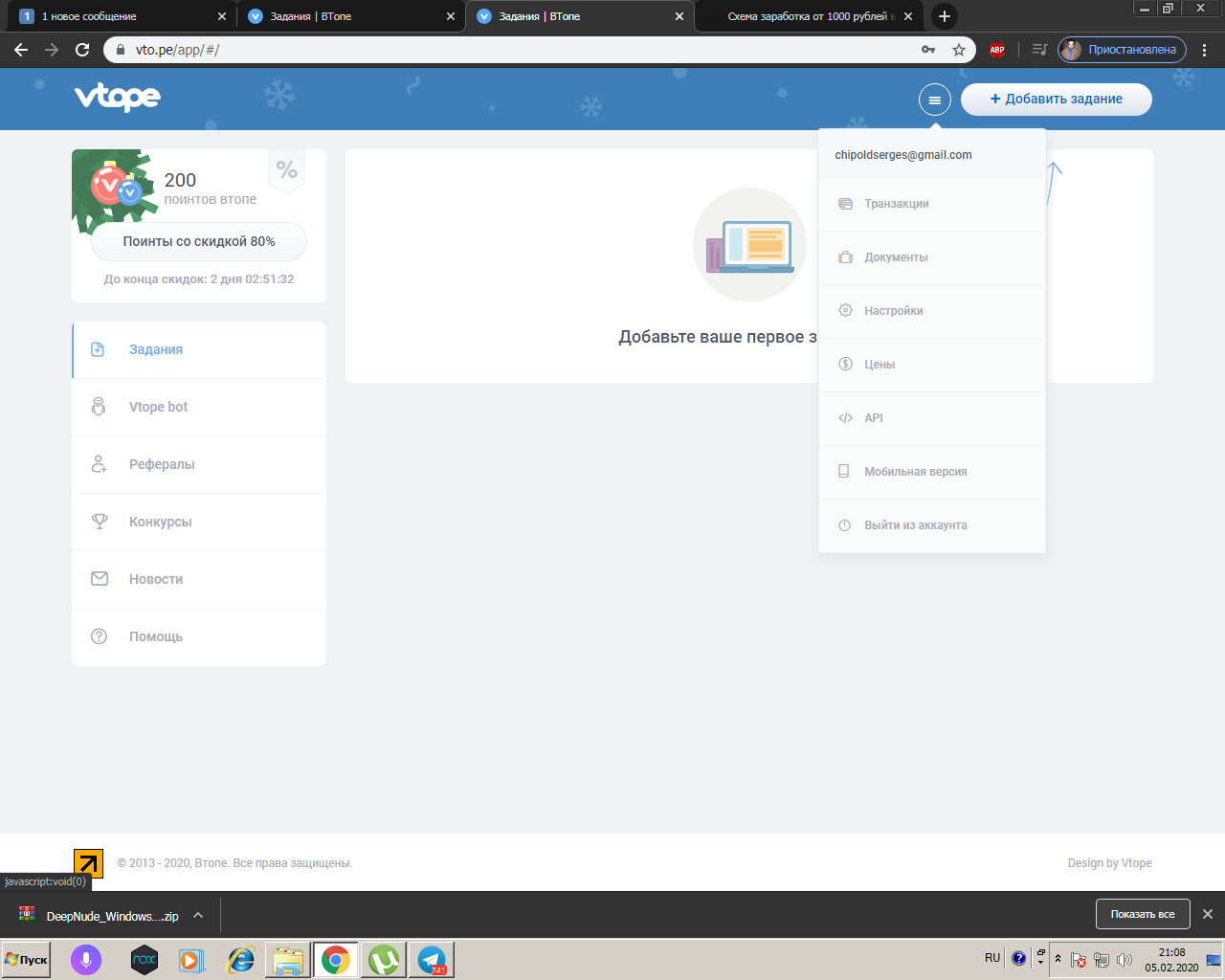Open a new Chrome tab
Viewport: 1225px width, 980px height.
pos(944,16)
